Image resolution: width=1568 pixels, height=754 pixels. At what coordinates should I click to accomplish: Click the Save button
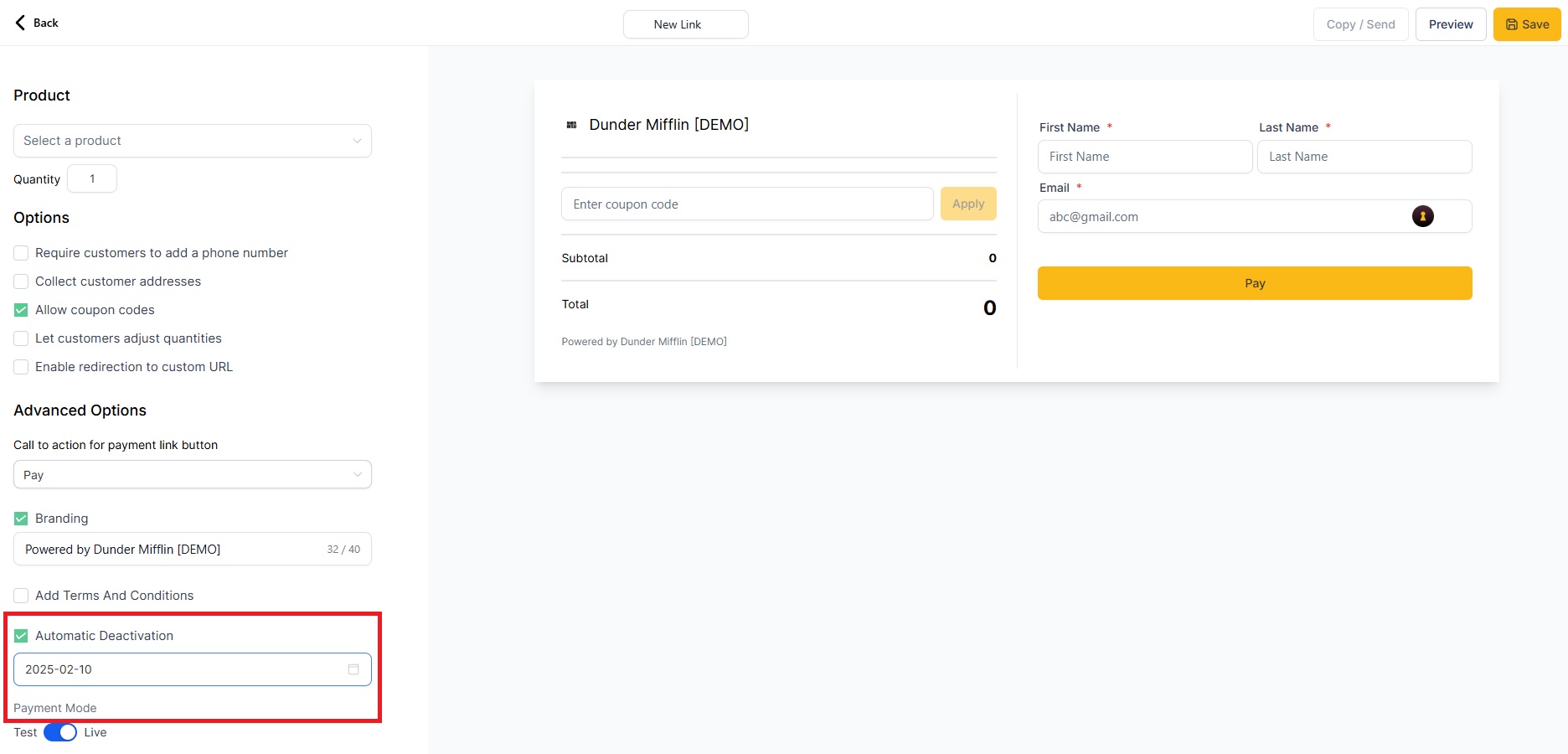tap(1527, 24)
